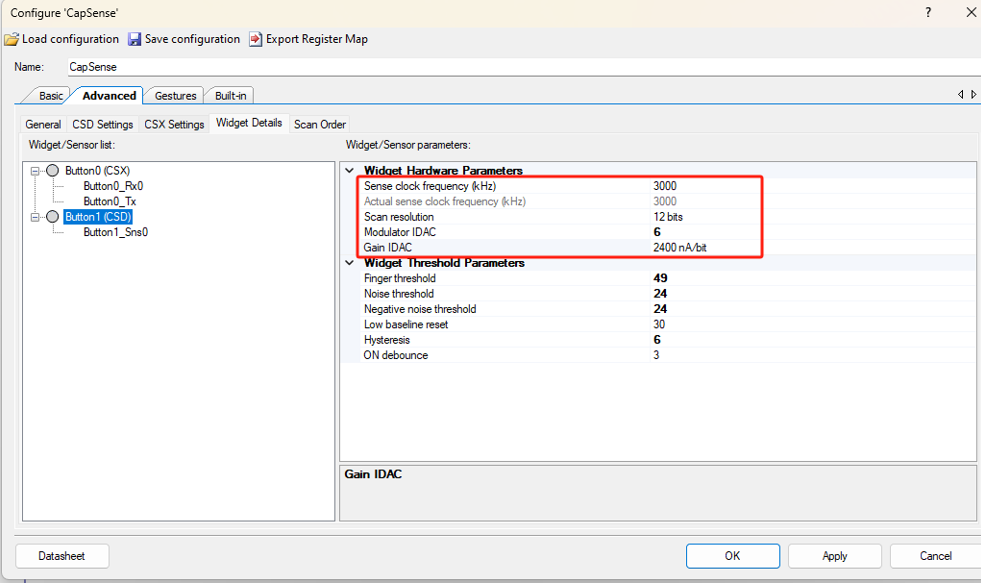
Task: Click the Button1 (CSD) widget circle icon
Action: pos(53,216)
